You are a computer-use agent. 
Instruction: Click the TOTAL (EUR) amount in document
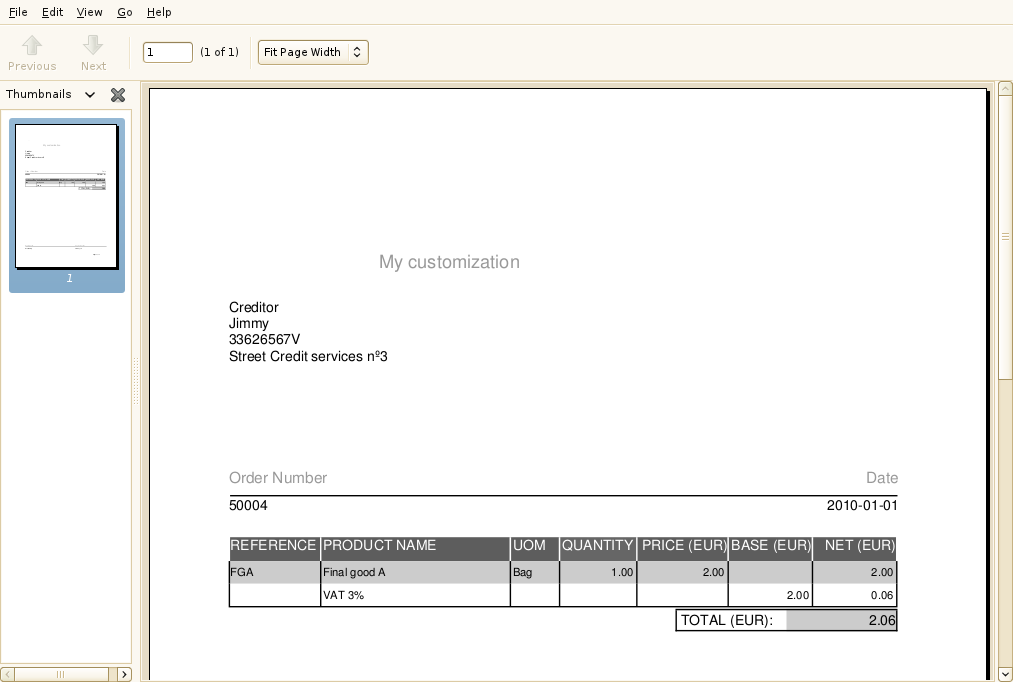[x=880, y=620]
